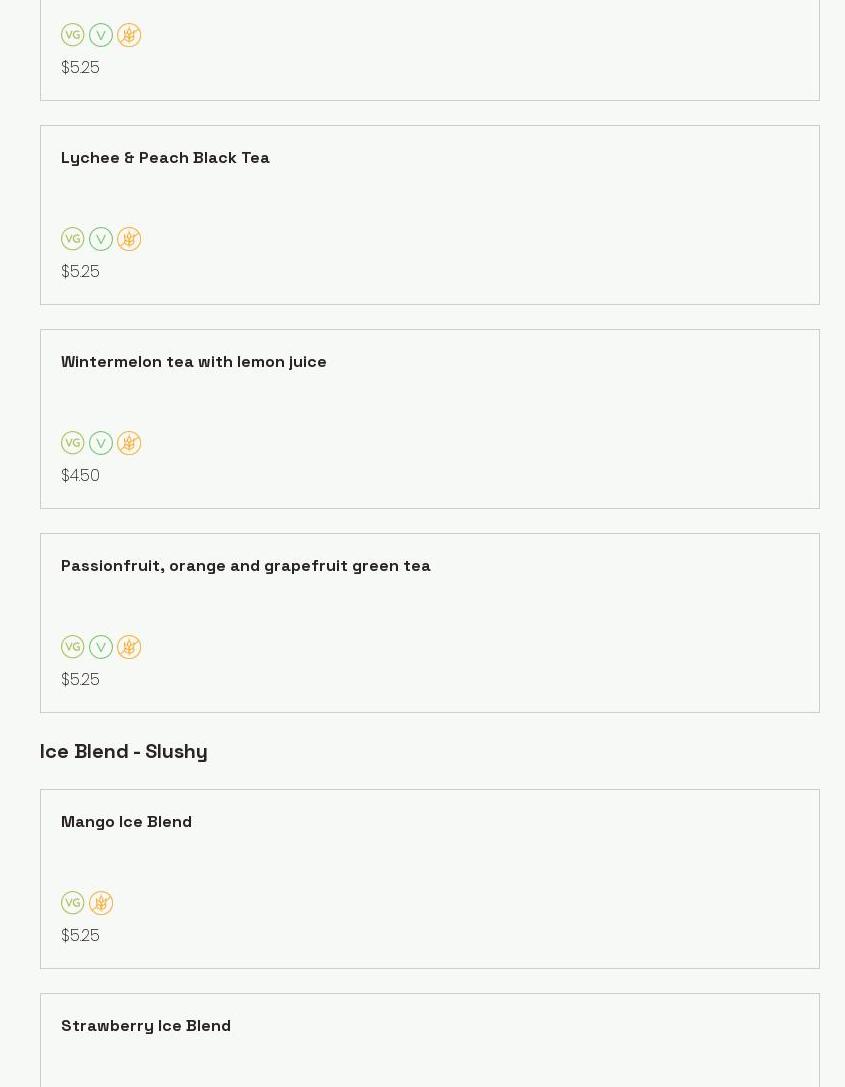Click the vegetarian V icon under Wintermelon tea
Image resolution: width=845 pixels, height=1087 pixels.
coord(101,443)
